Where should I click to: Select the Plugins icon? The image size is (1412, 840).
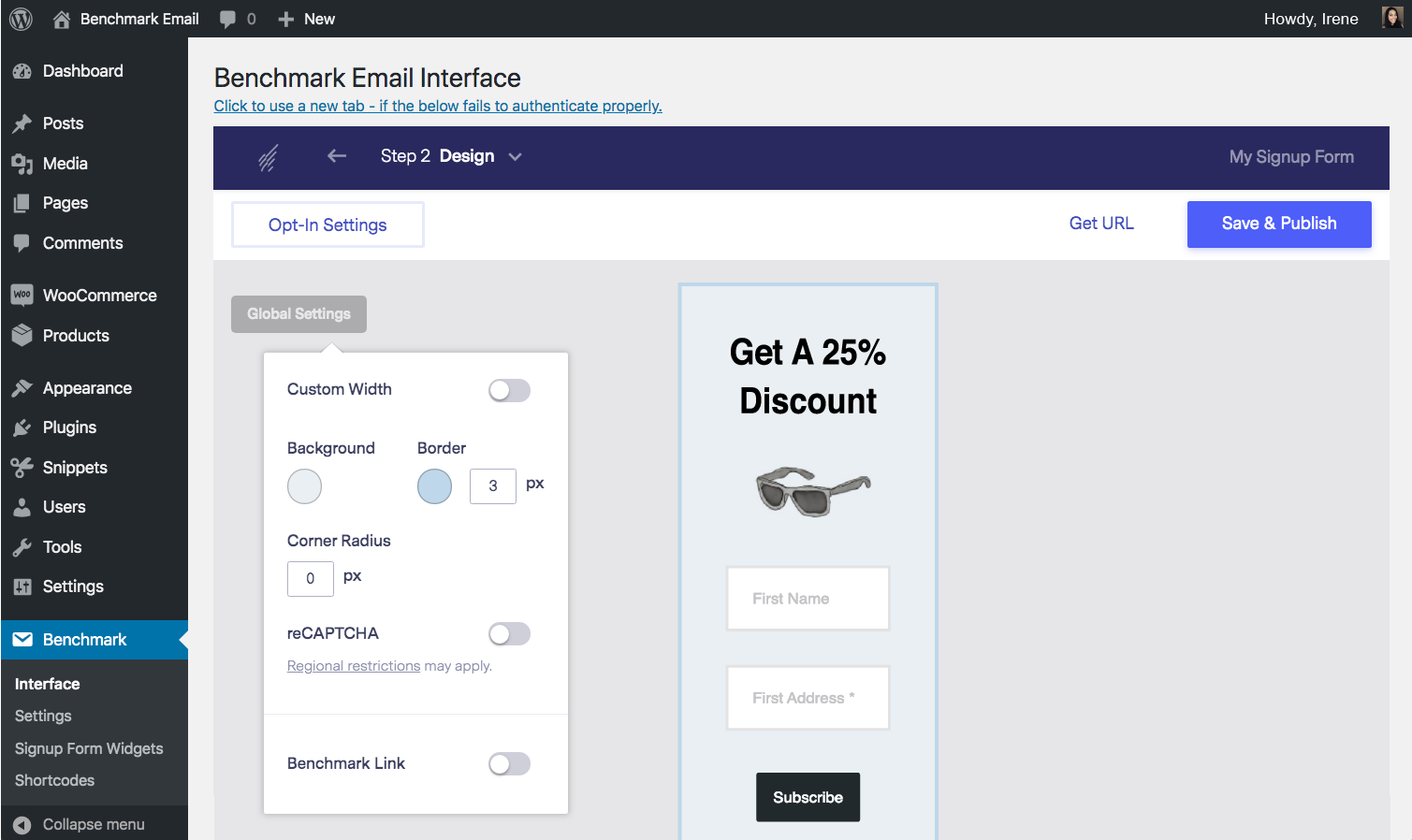22,427
